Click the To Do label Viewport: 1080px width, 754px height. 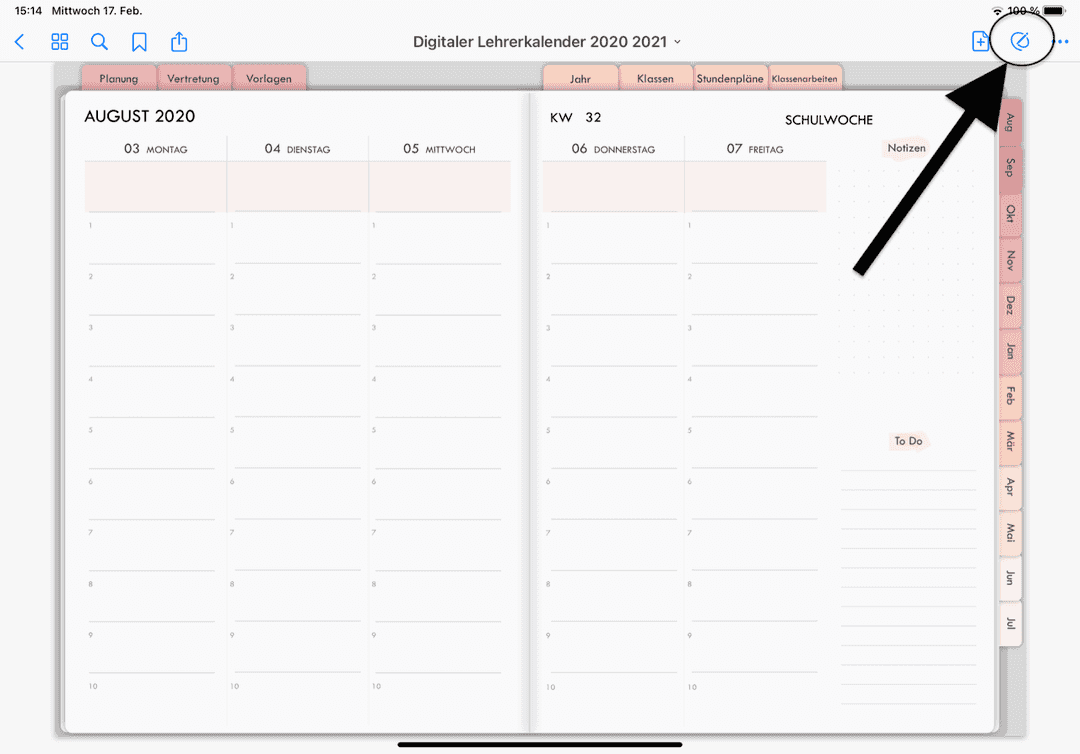click(907, 440)
